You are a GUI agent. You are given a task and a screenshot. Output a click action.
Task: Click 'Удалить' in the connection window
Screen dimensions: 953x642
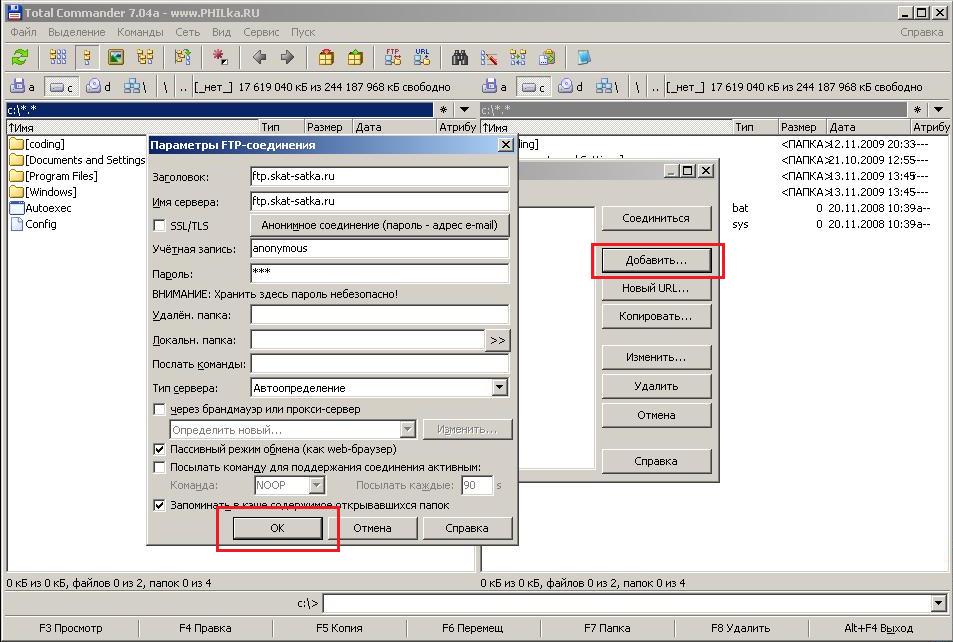(x=656, y=386)
